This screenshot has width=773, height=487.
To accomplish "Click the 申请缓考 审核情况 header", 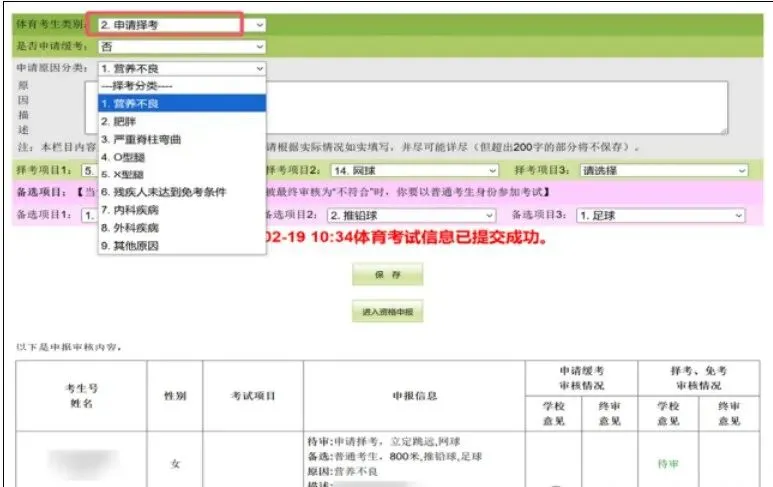I will coord(582,378).
